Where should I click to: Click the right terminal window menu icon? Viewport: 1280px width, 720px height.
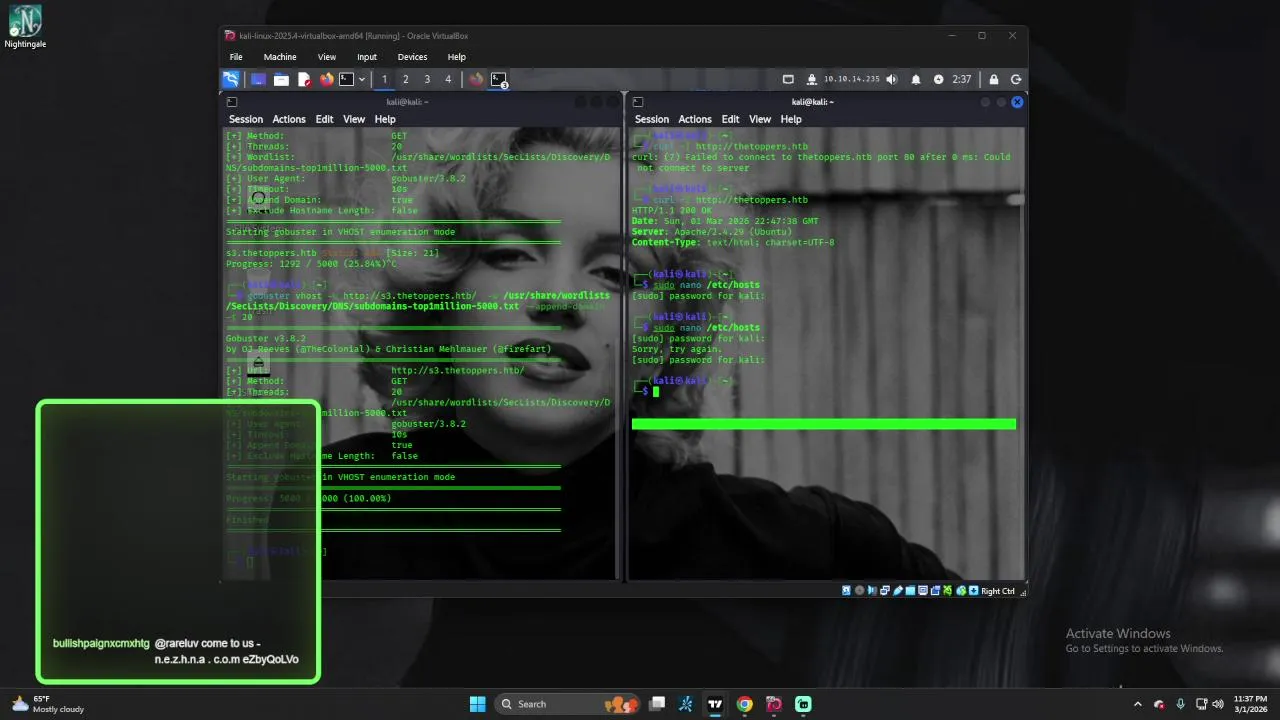[638, 102]
